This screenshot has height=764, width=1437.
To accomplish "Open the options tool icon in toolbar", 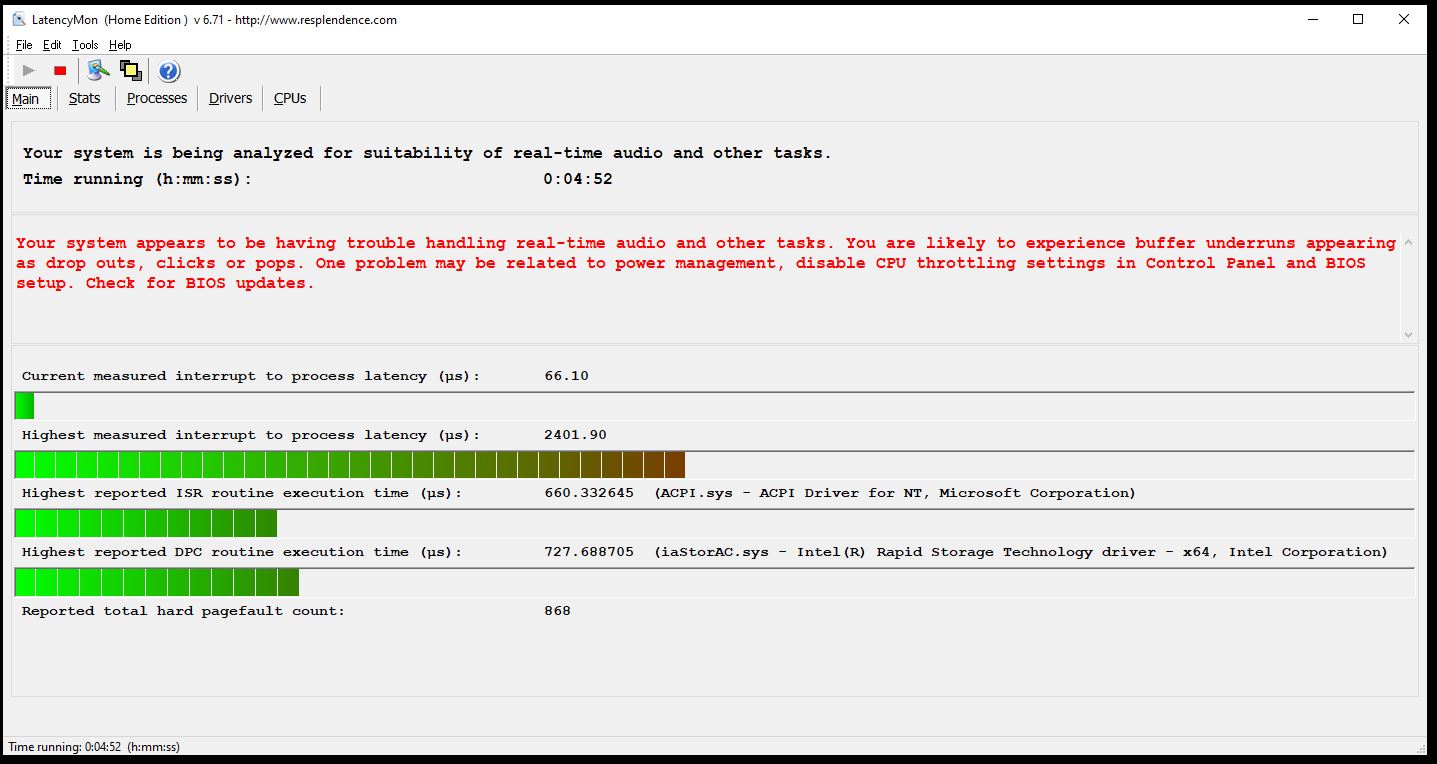I will click(98, 70).
